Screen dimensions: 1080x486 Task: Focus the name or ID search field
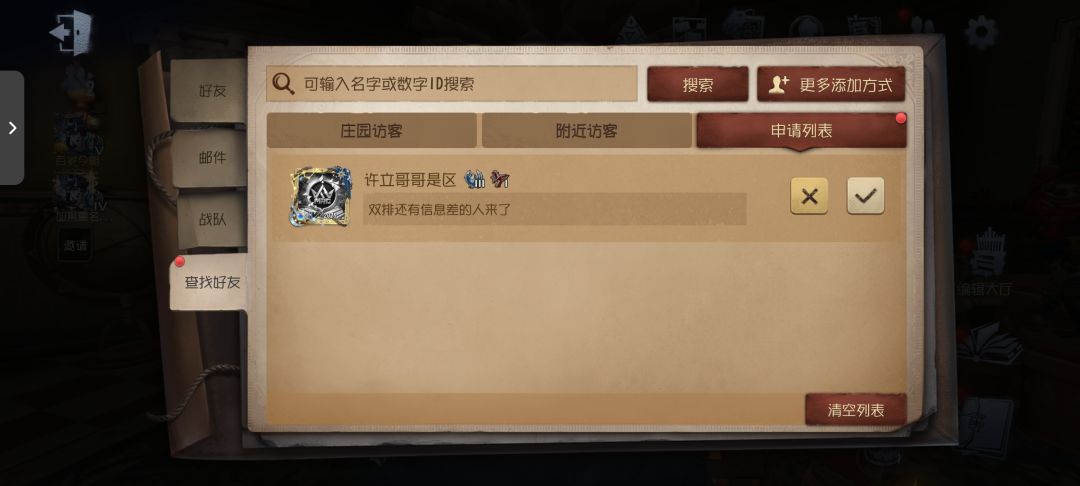pyautogui.click(x=452, y=84)
